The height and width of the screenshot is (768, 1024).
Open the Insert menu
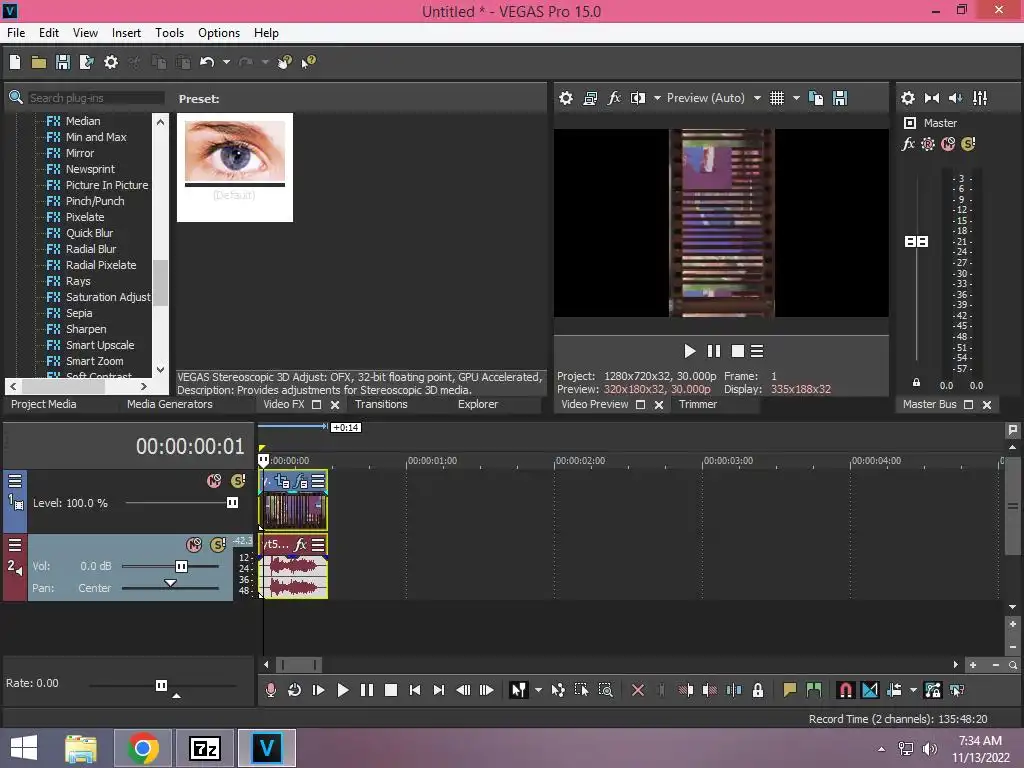126,33
